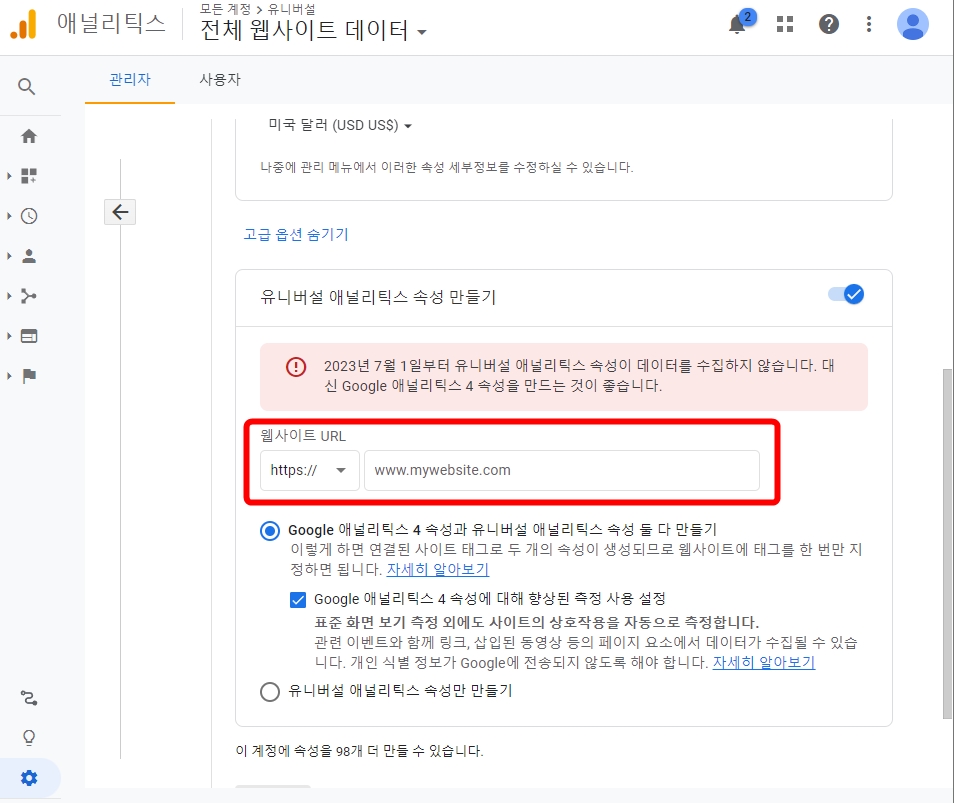Click 자세히 알아보기 link after 지정하면 됩니다
This screenshot has height=803, width=954.
click(438, 569)
